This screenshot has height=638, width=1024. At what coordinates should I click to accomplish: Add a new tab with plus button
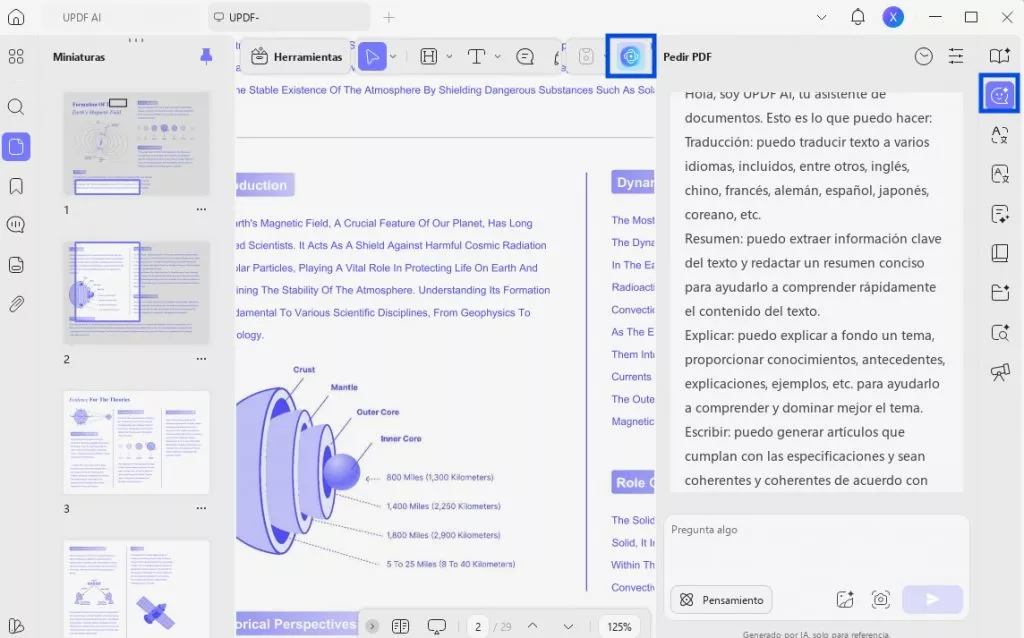coord(389,18)
